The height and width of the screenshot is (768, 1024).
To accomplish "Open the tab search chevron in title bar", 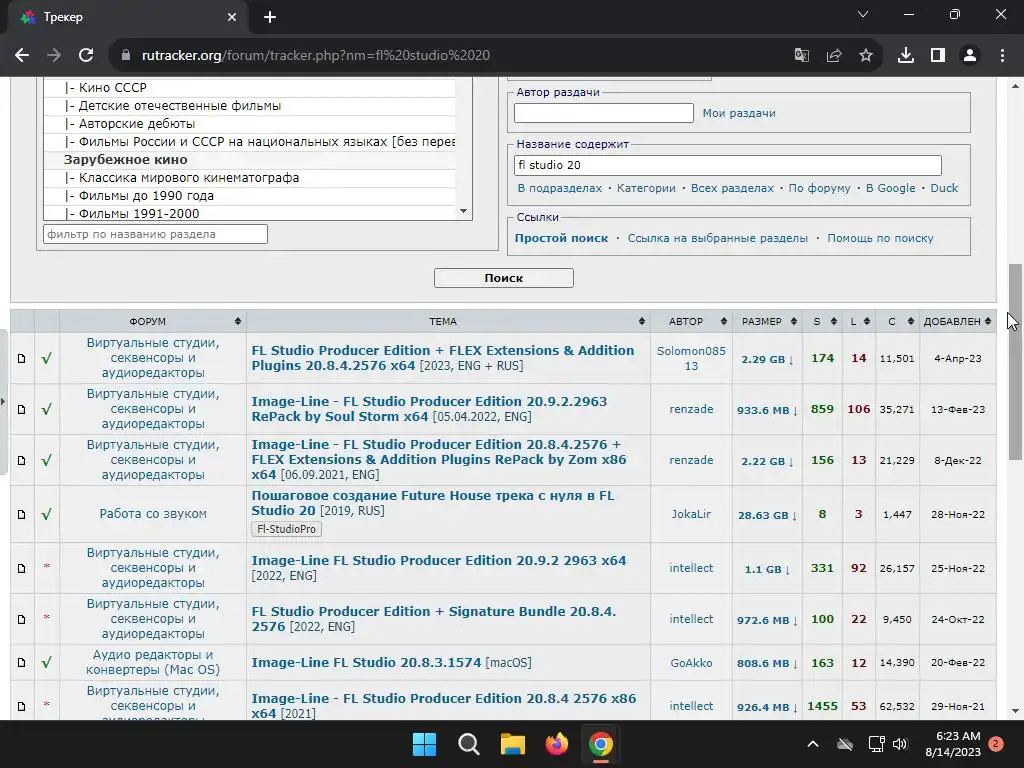I will (863, 14).
